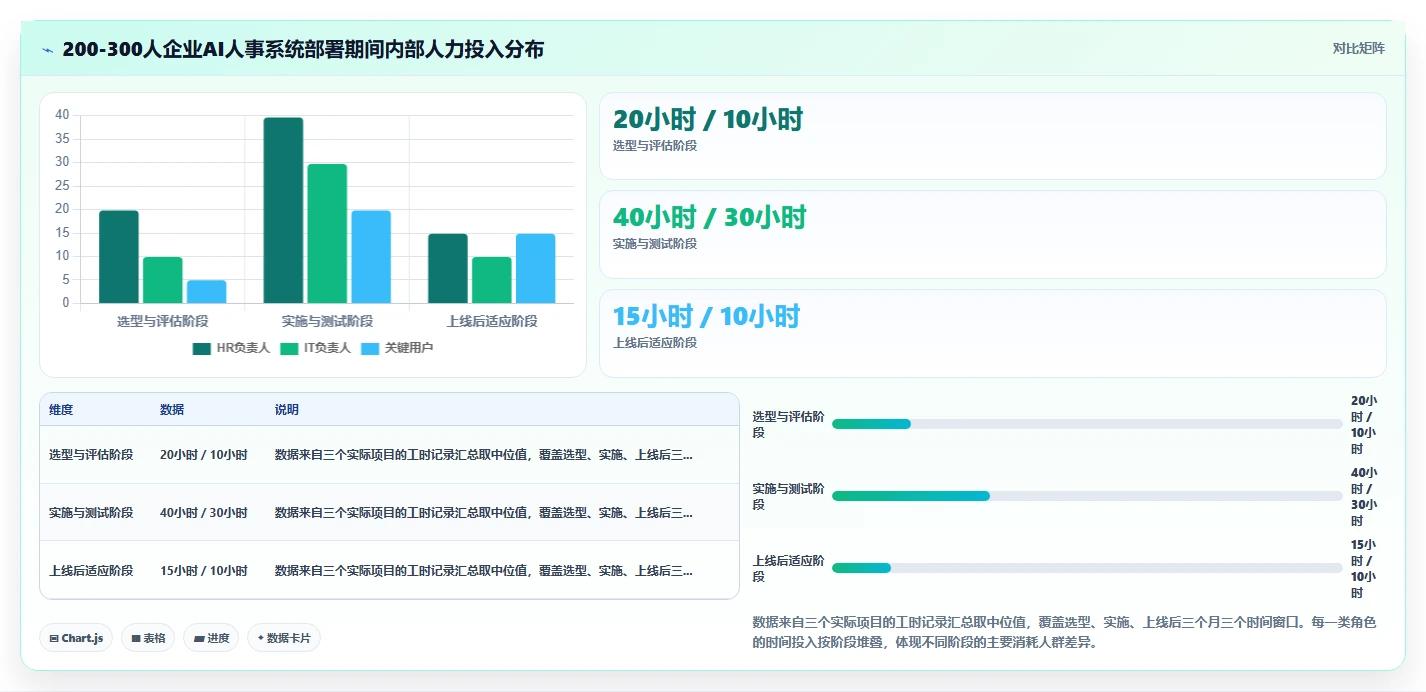The height and width of the screenshot is (692, 1426).
Task: Click the 选型与评估阶段 progress bar
Action: [1087, 424]
